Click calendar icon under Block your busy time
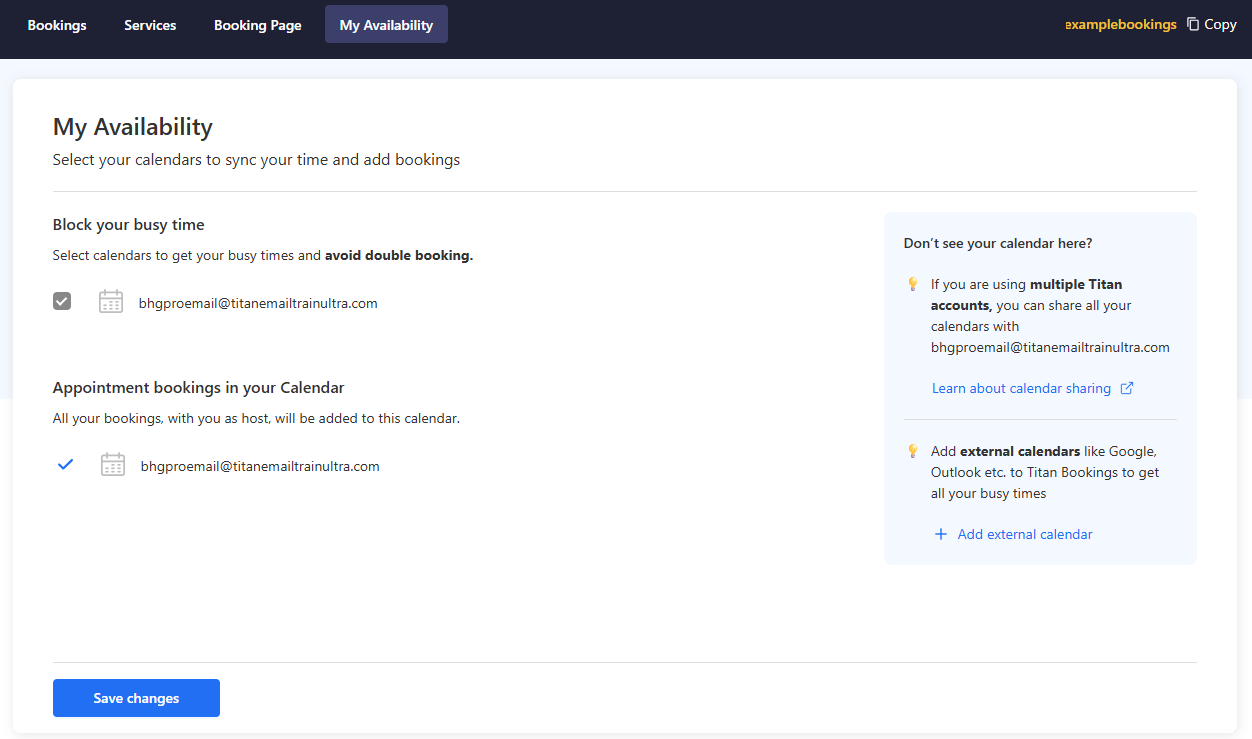The image size is (1252, 739). coord(111,302)
